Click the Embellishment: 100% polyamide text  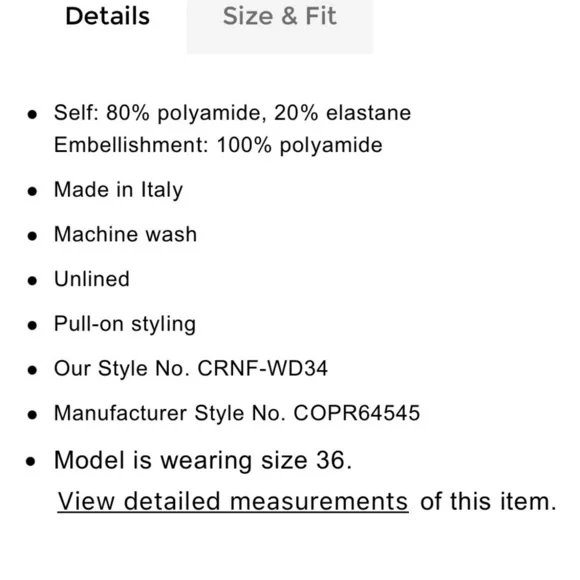pos(218,145)
